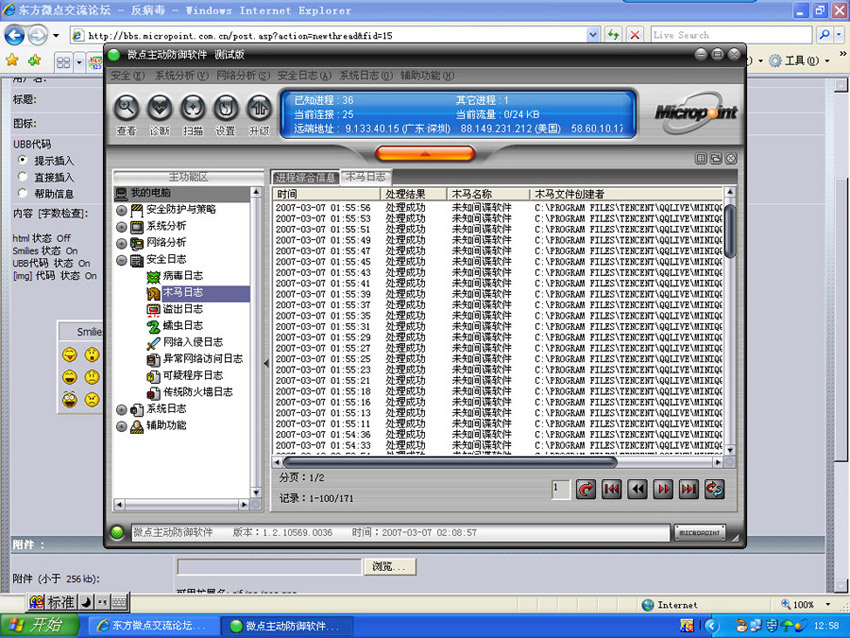Stop page loading with the red X
The height and width of the screenshot is (638, 850).
click(635, 35)
